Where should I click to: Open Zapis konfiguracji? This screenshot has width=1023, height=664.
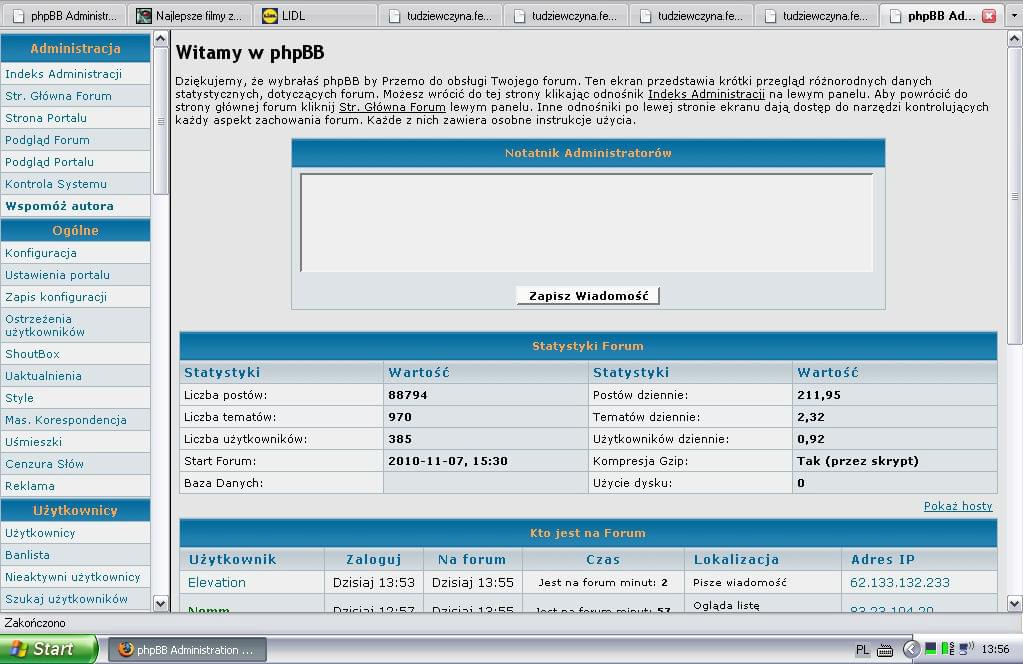point(55,297)
